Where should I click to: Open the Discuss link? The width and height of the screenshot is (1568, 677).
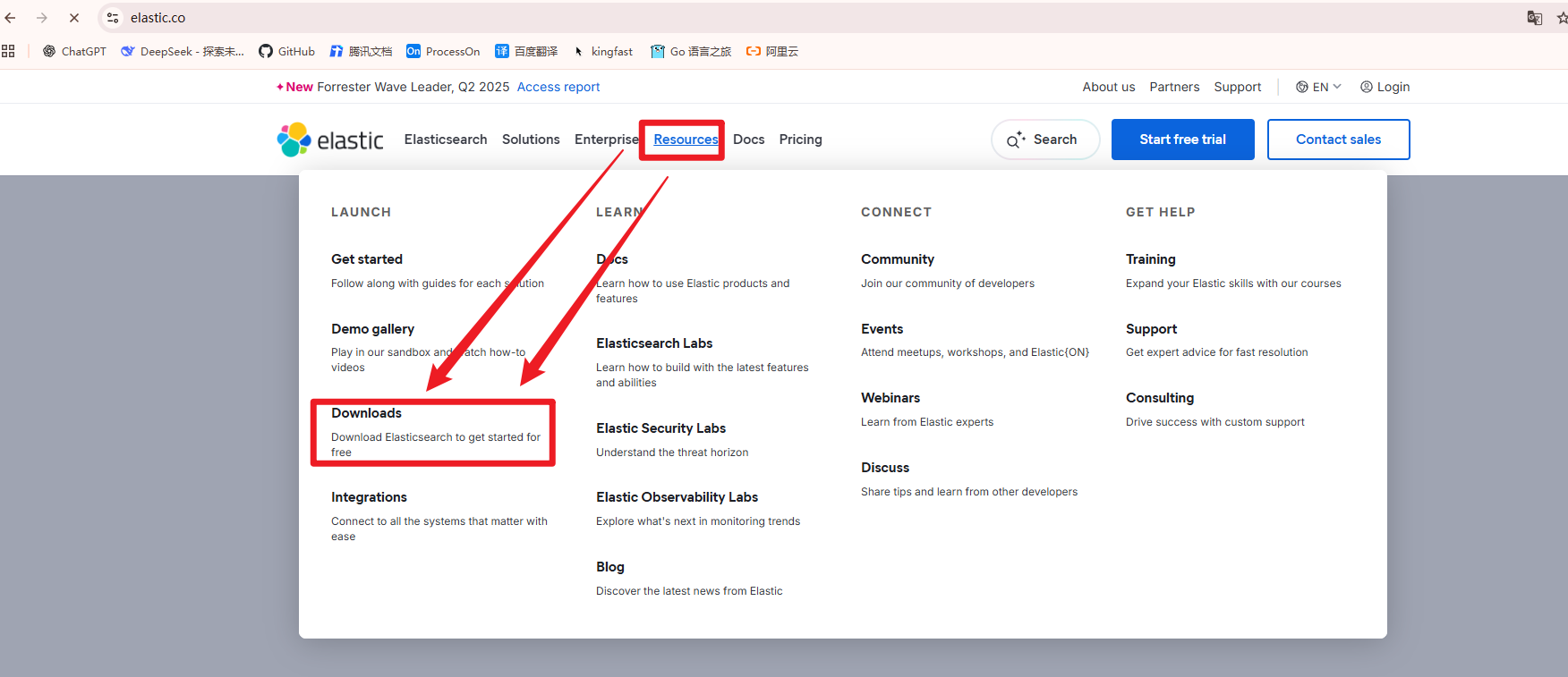point(885,468)
